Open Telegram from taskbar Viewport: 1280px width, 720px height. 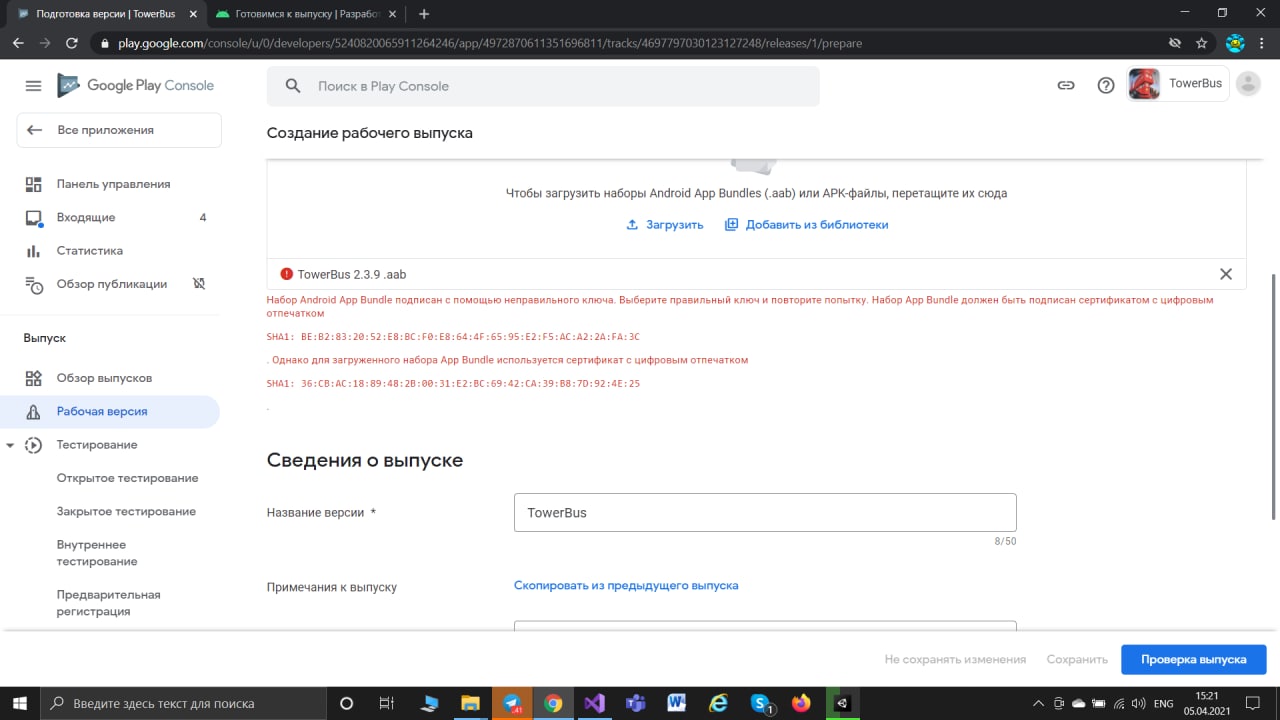click(512, 703)
